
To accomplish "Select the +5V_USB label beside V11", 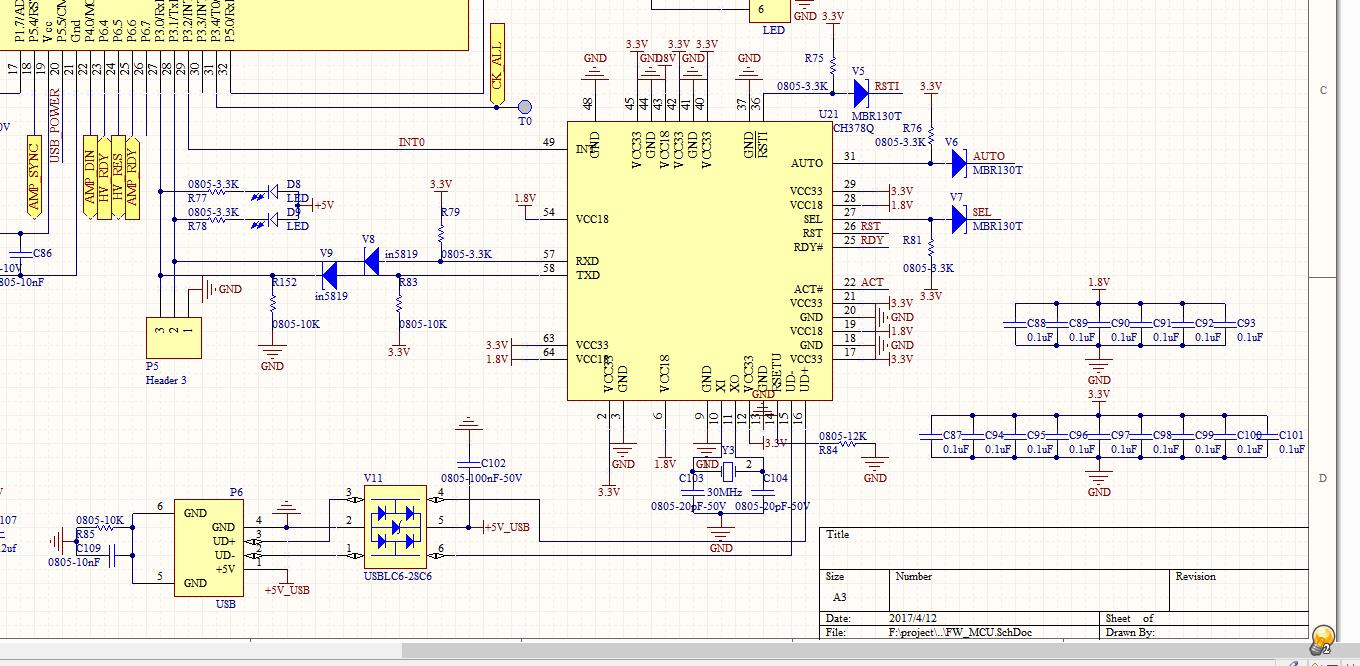I will coord(507,527).
